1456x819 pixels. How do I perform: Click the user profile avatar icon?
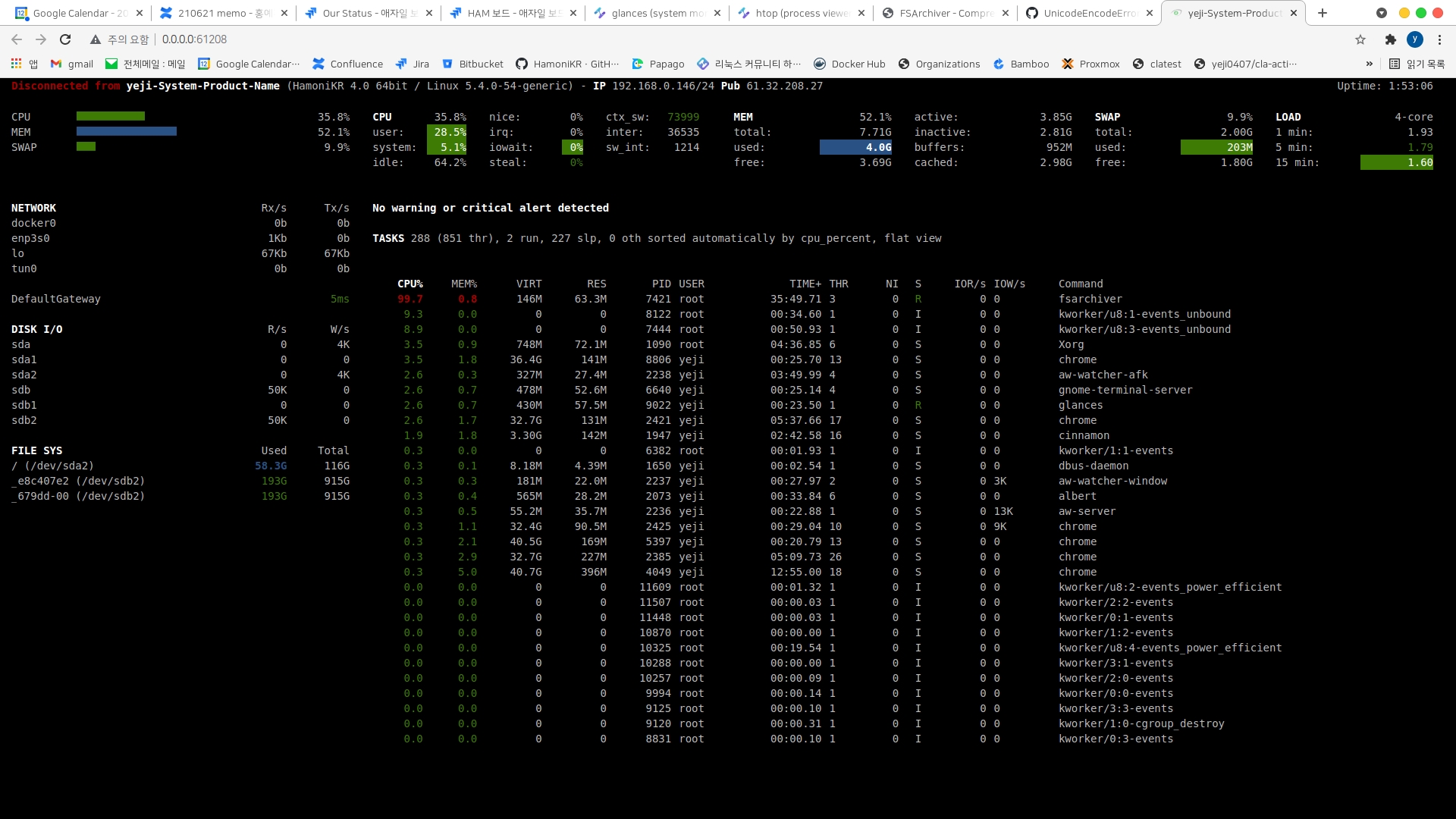pyautogui.click(x=1414, y=39)
